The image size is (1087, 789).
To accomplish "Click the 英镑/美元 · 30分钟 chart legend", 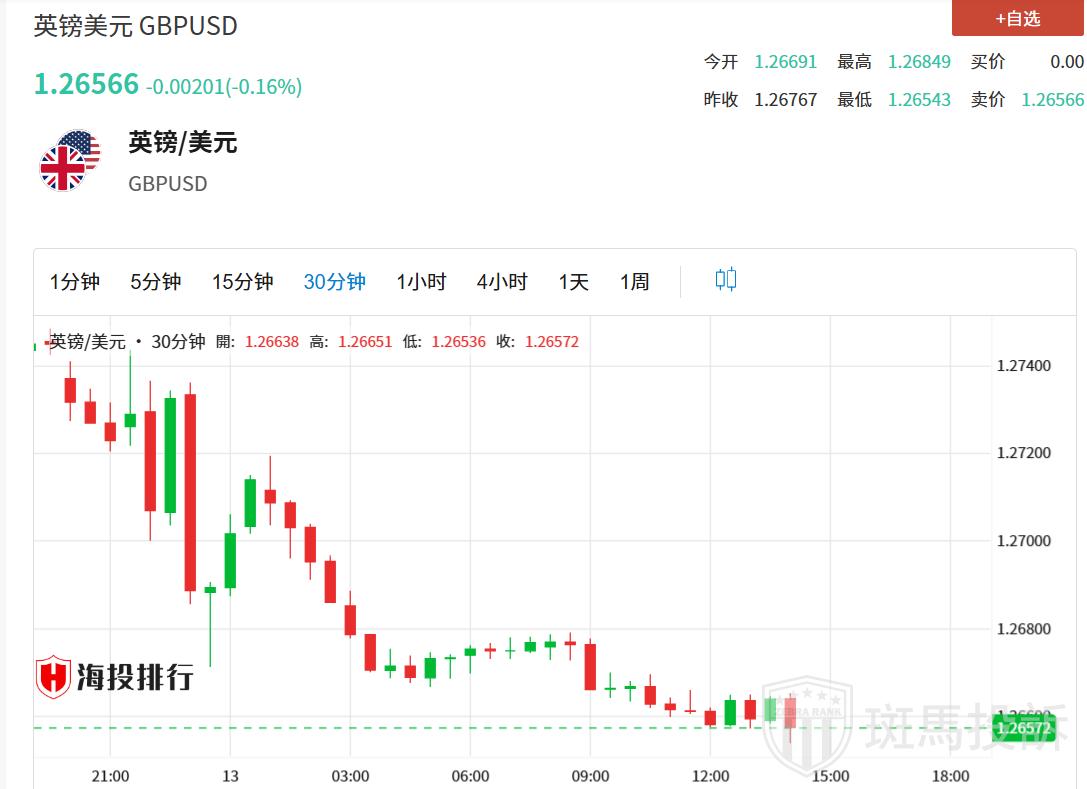I will [127, 342].
